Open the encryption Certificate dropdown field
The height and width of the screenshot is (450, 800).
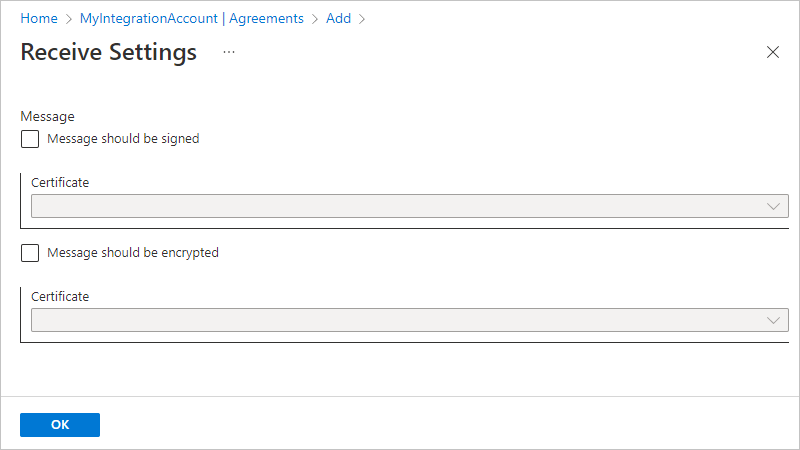click(x=400, y=320)
